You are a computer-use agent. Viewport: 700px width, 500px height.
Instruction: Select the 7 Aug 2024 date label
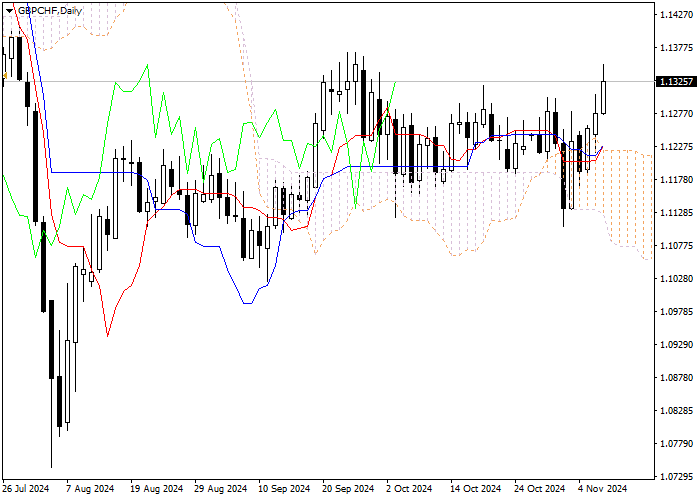coord(90,489)
